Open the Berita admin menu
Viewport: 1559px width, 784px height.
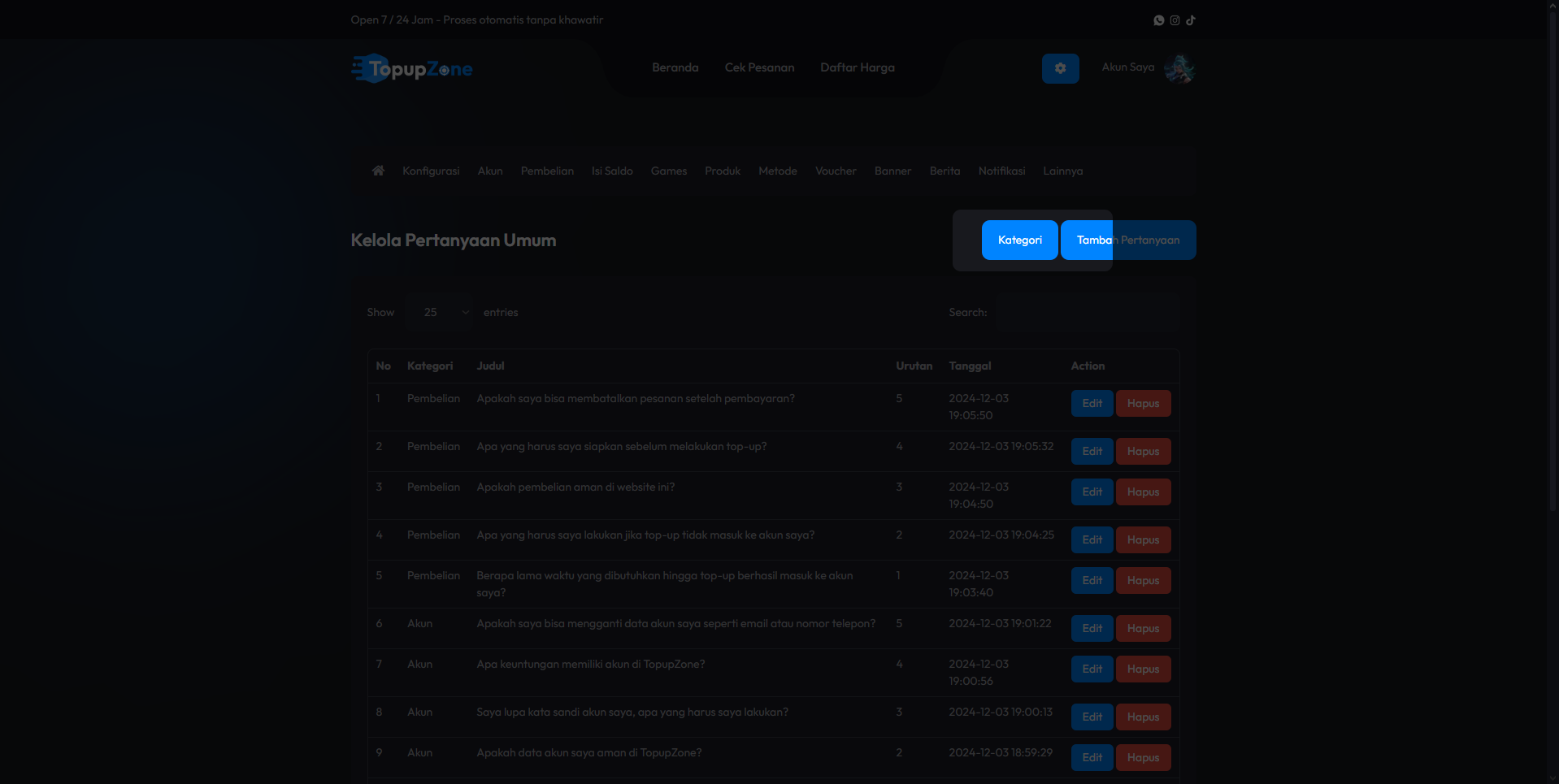[x=945, y=171]
